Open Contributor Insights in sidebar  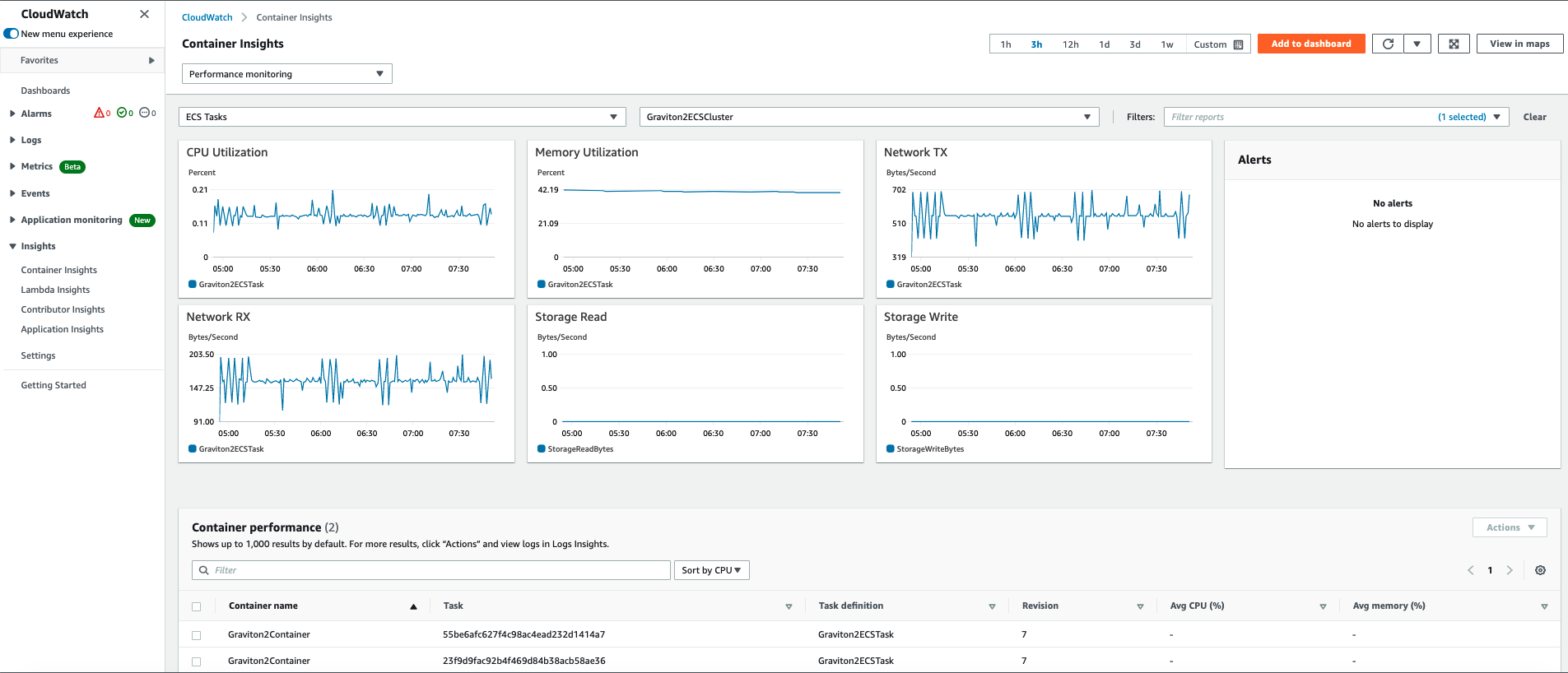tap(63, 309)
